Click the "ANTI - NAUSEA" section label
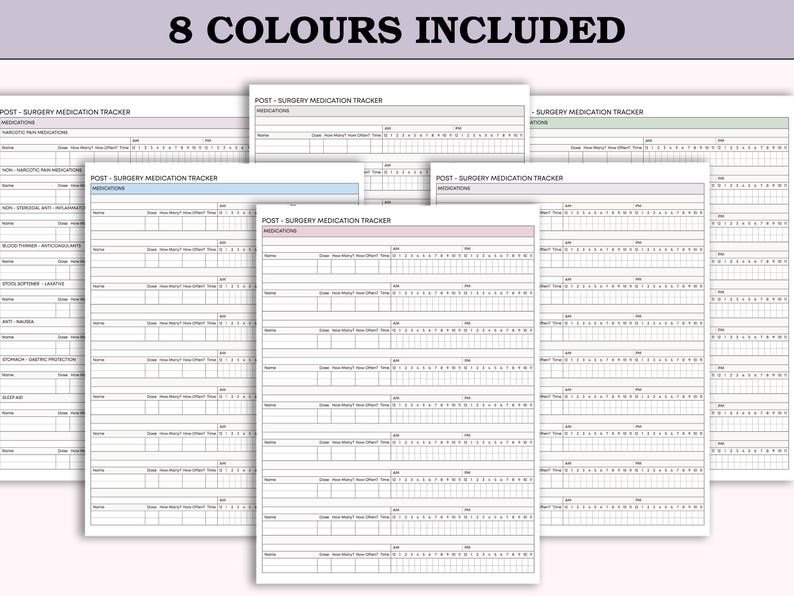 [18, 322]
